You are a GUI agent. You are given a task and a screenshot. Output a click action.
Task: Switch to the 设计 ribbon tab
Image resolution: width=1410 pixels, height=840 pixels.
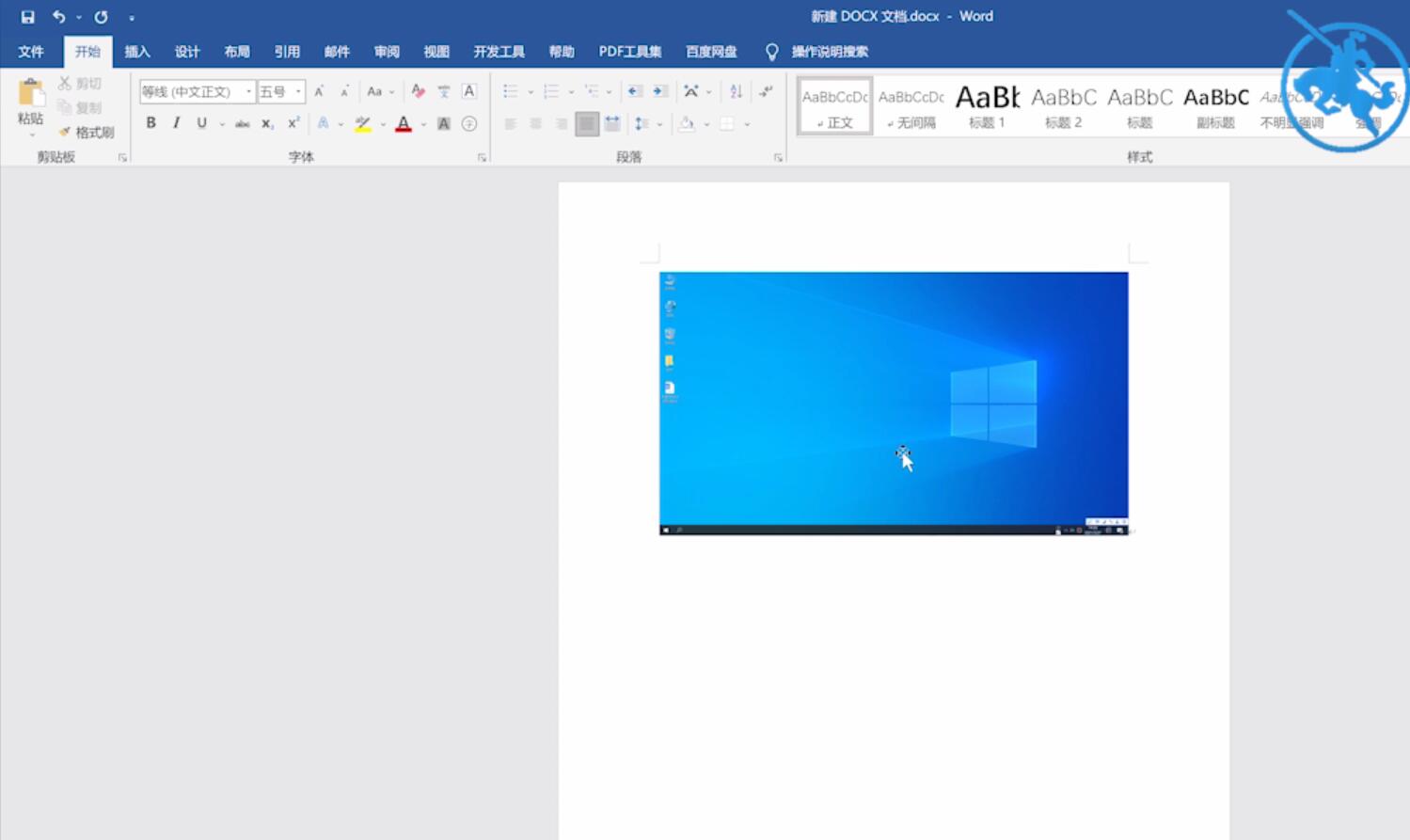(187, 52)
